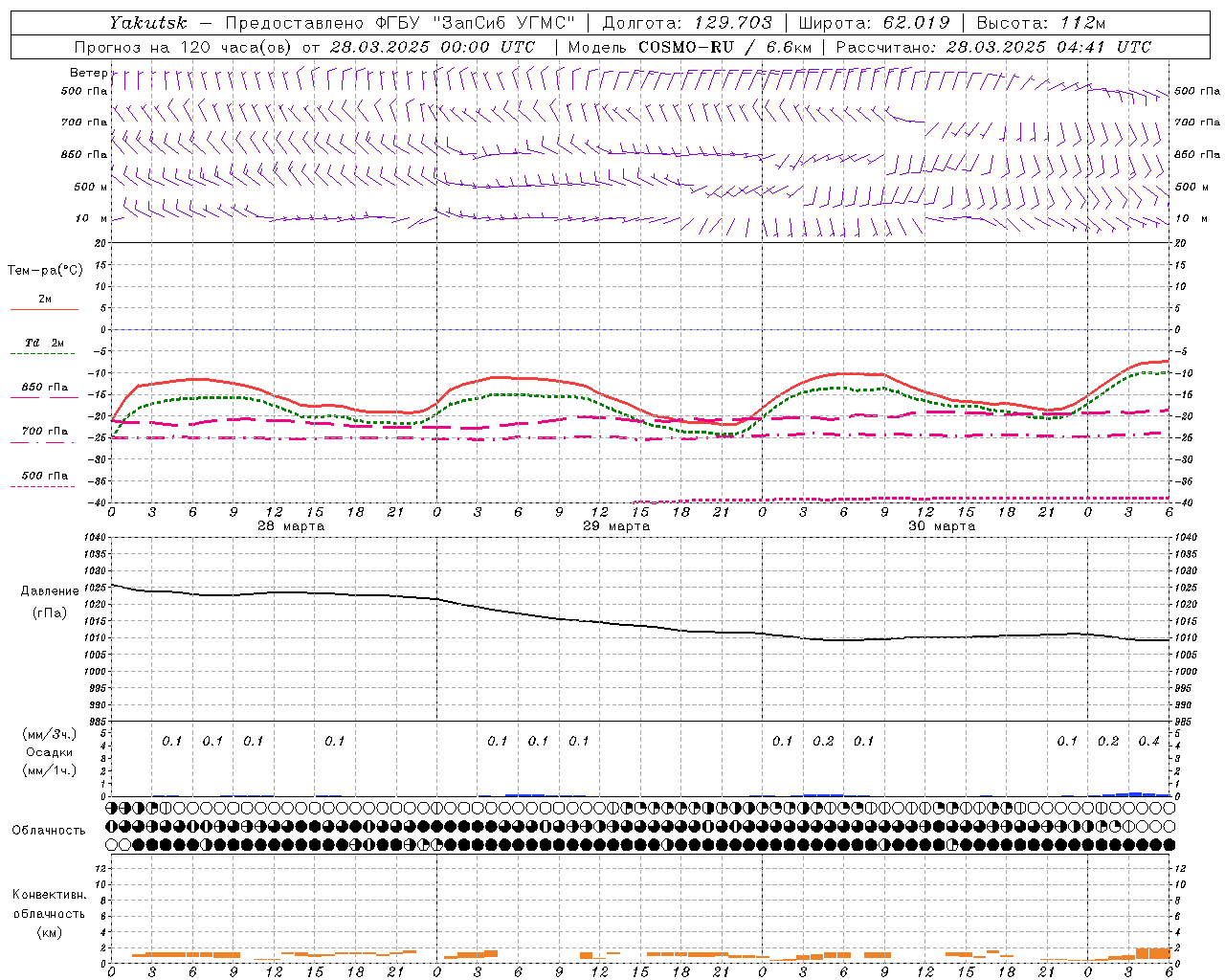
Task: Click the "(мм/1ч.)" precipitation unit label
Action: tap(50, 771)
